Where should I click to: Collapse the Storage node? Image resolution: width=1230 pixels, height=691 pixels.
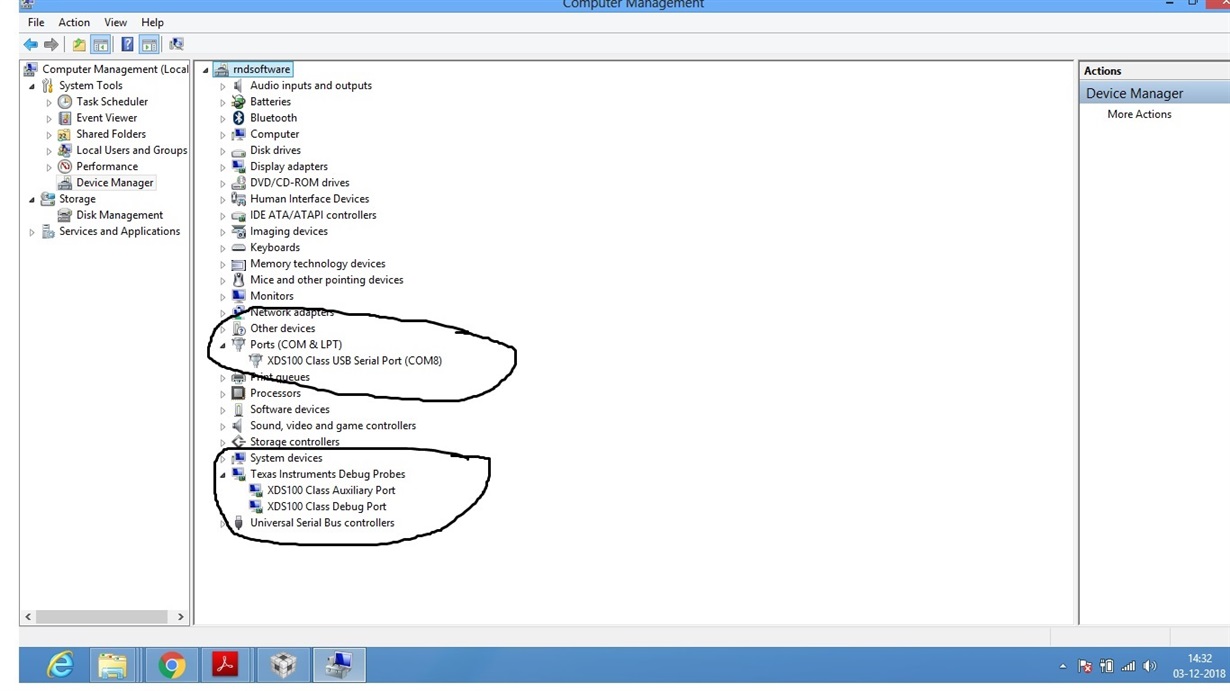32,200
